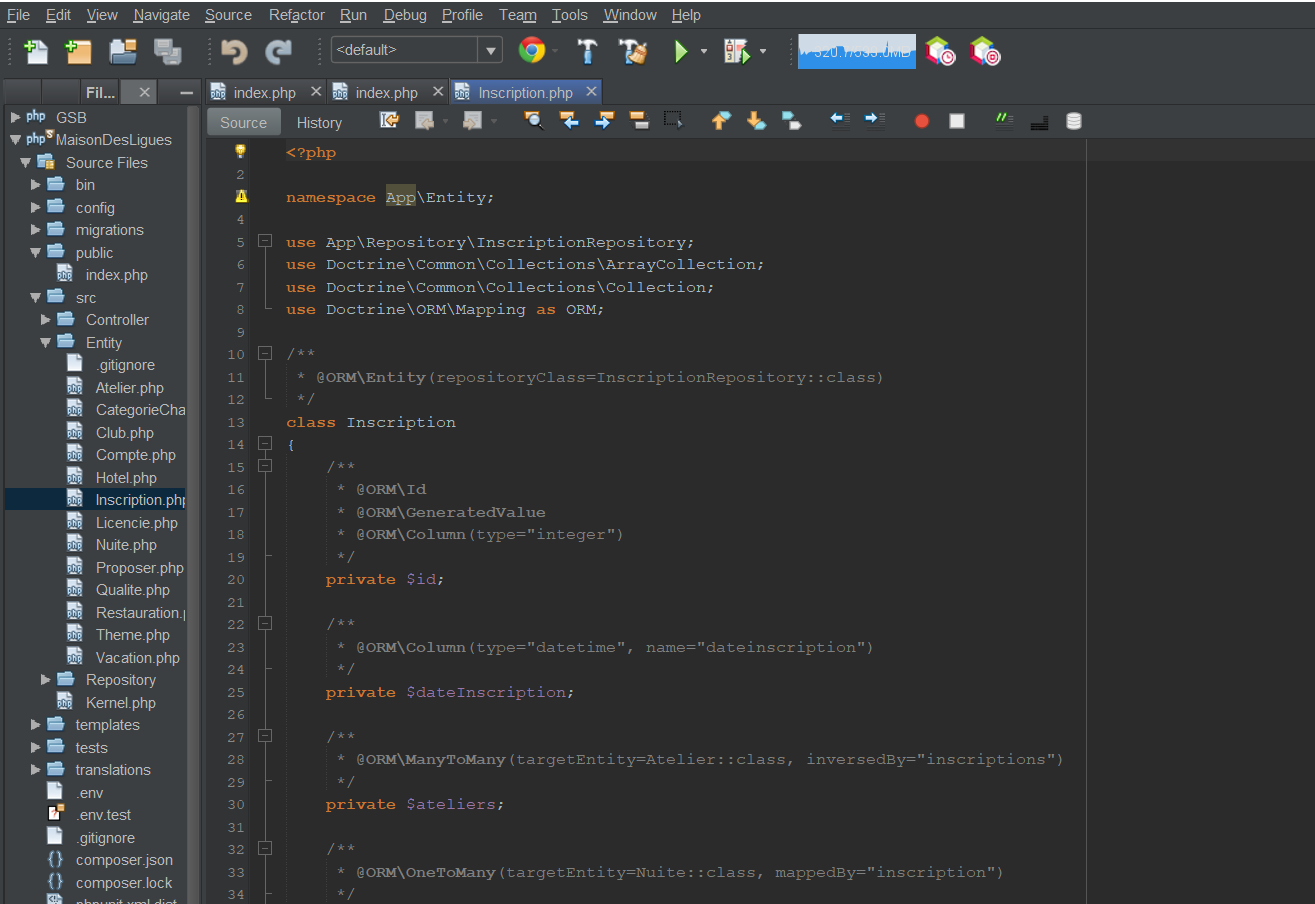
Task: Open the Window menu
Action: pyautogui.click(x=630, y=15)
